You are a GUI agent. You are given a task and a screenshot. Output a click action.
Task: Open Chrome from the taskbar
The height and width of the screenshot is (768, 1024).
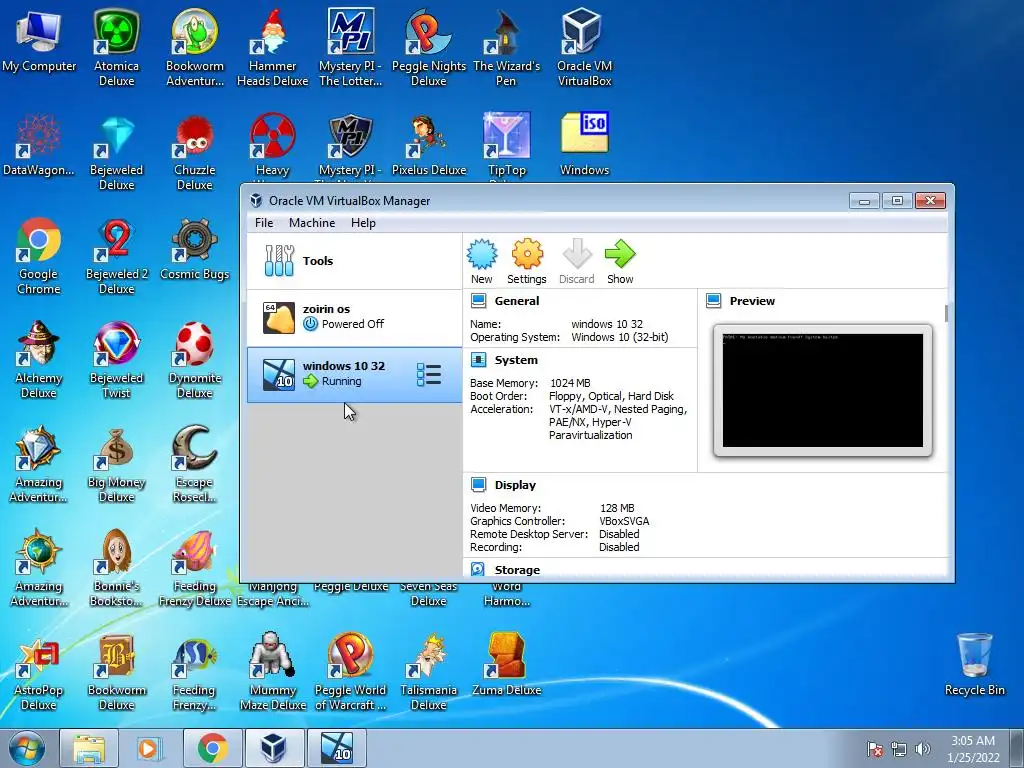213,748
